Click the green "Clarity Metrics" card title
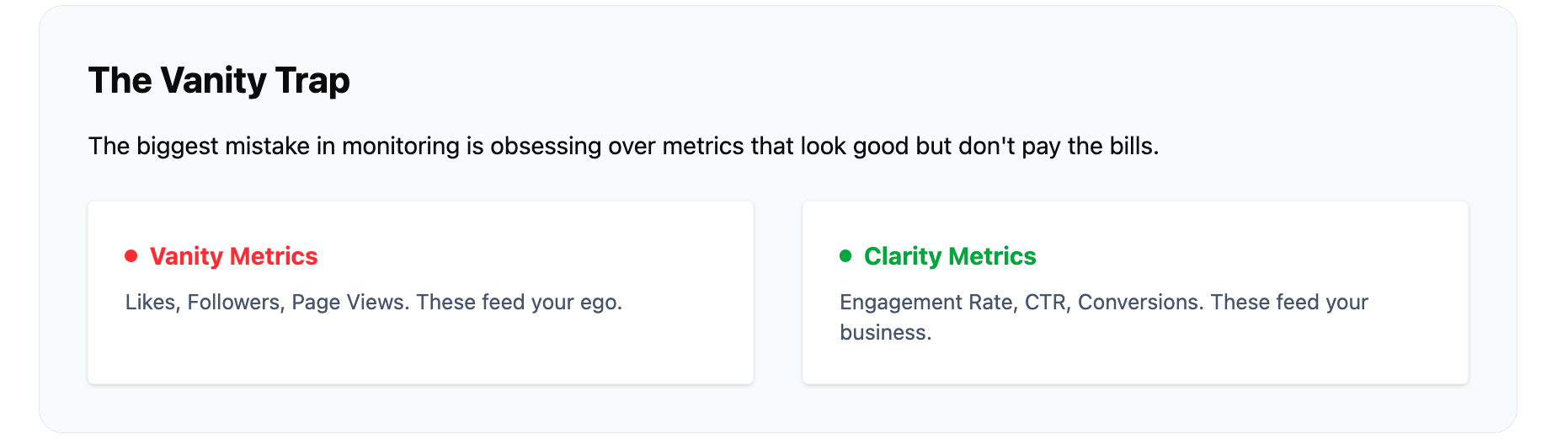 tap(950, 256)
